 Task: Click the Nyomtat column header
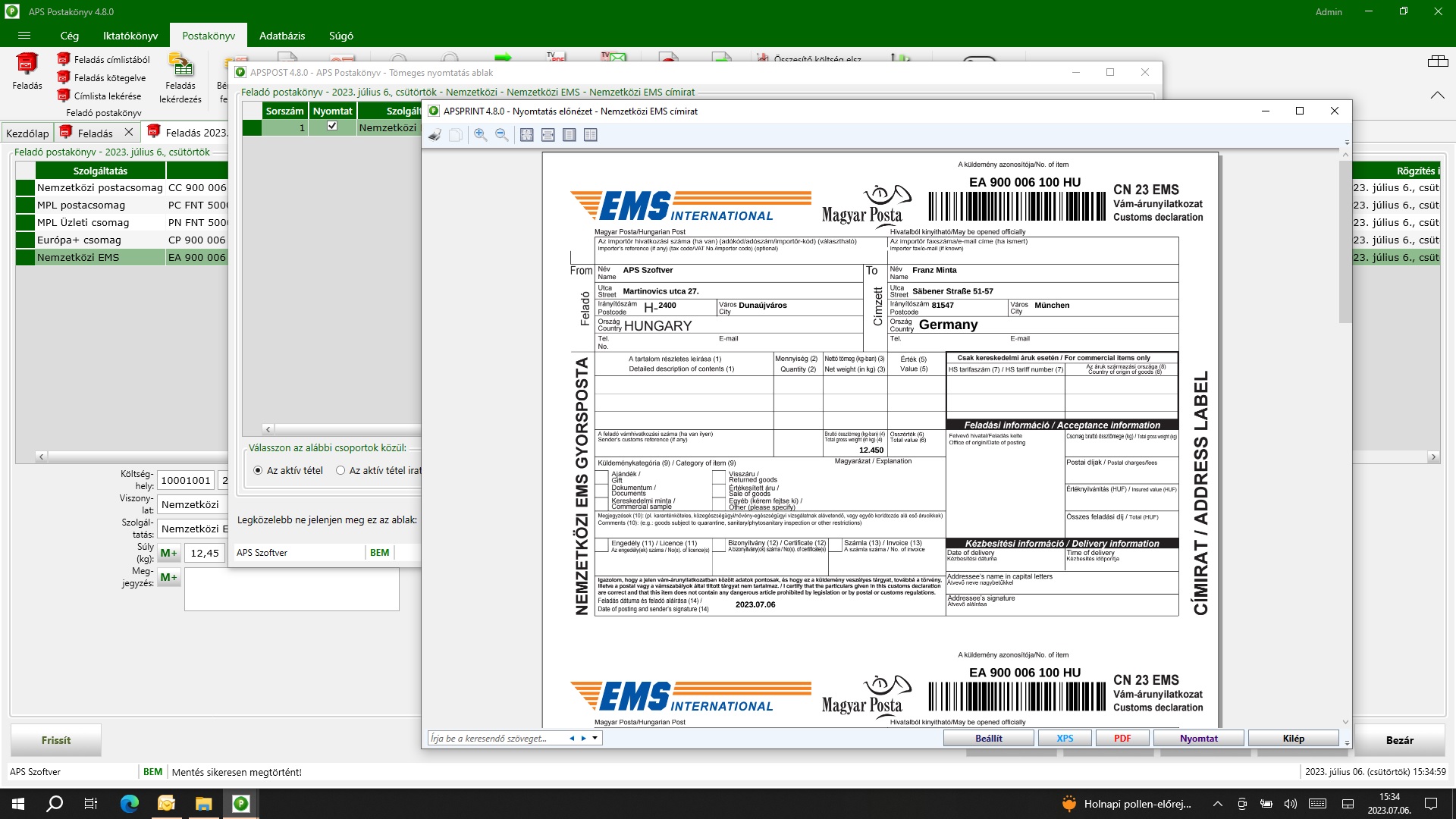(x=332, y=111)
